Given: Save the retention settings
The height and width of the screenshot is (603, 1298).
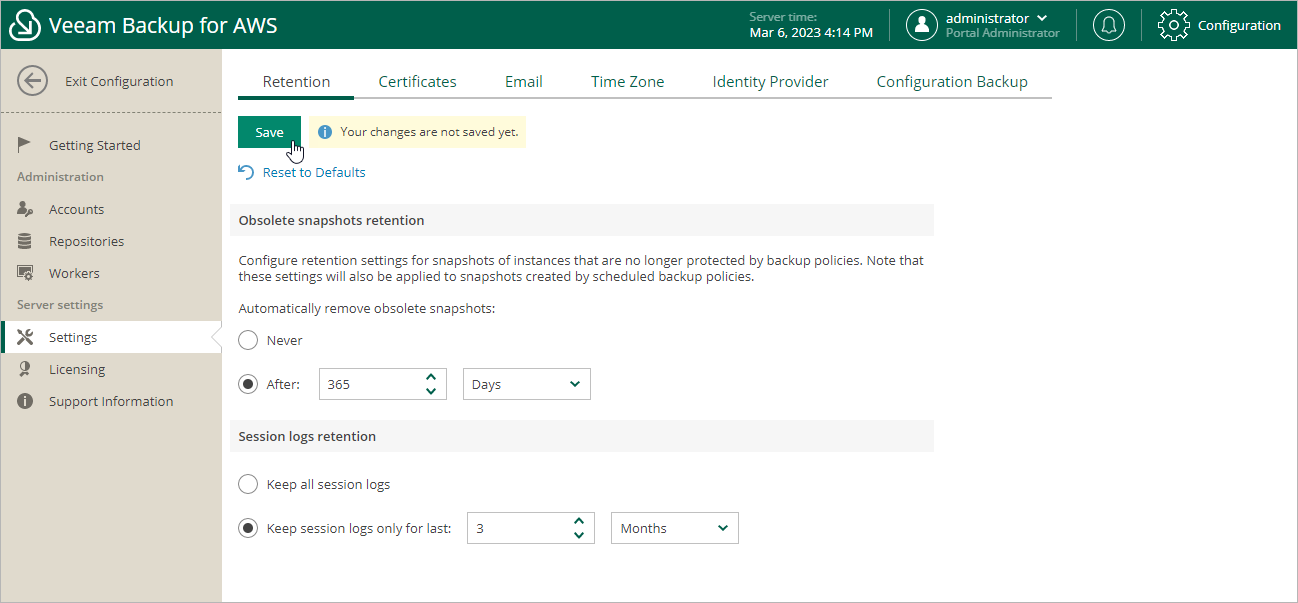Looking at the screenshot, I should point(269,131).
